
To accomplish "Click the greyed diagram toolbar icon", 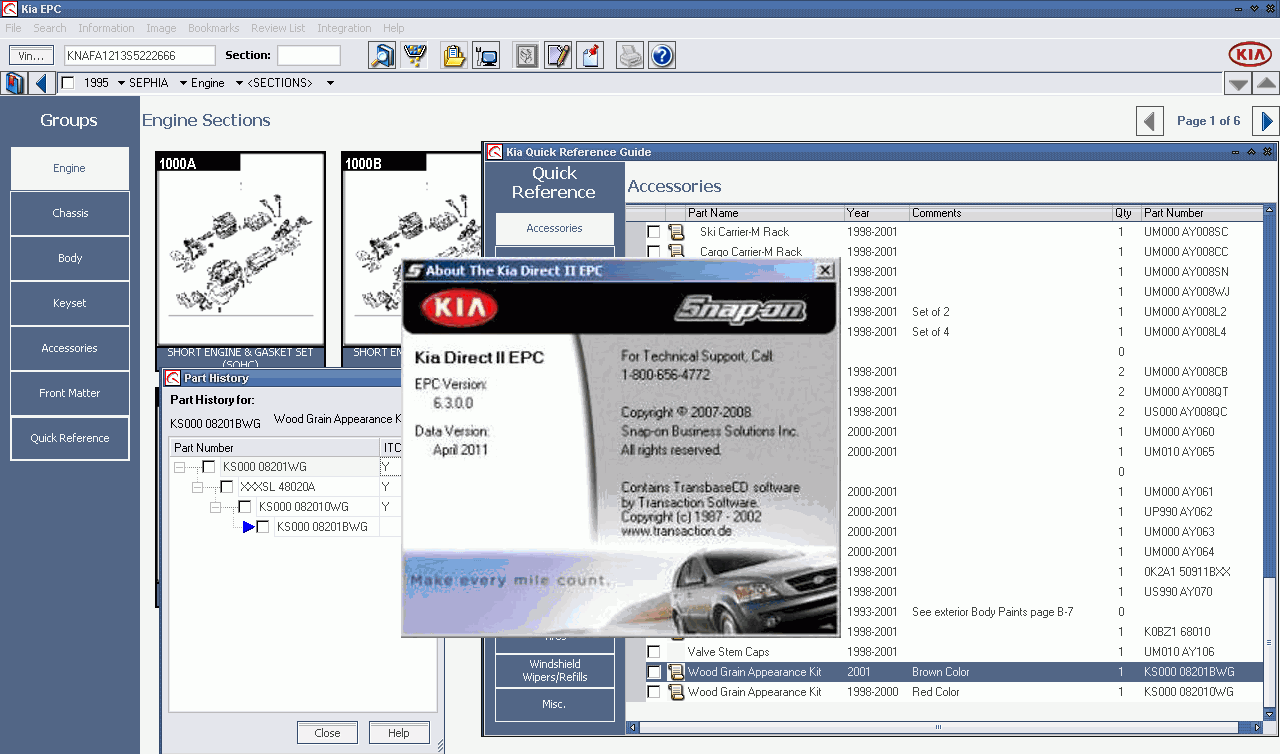I will pos(526,55).
